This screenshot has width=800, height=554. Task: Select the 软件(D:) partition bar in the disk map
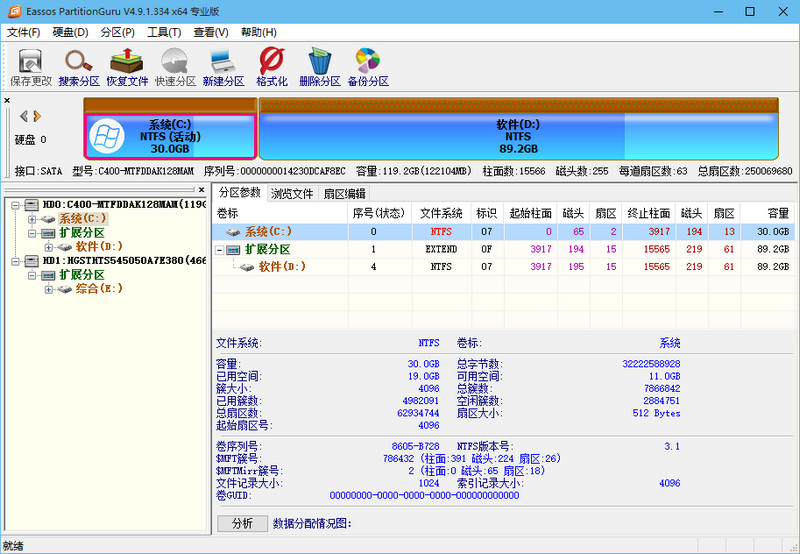click(x=518, y=135)
